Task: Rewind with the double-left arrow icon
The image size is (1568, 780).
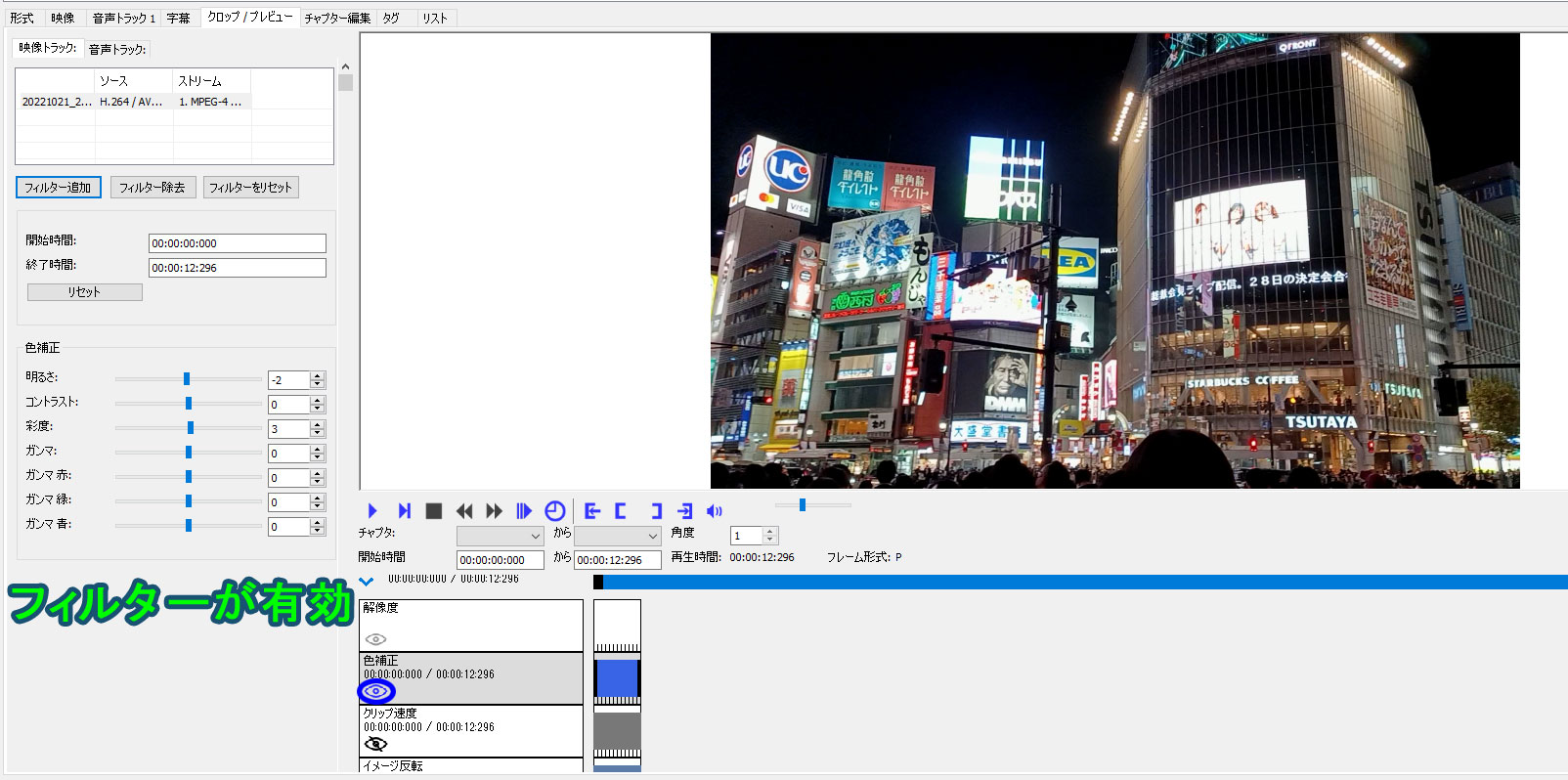Action: (x=464, y=511)
